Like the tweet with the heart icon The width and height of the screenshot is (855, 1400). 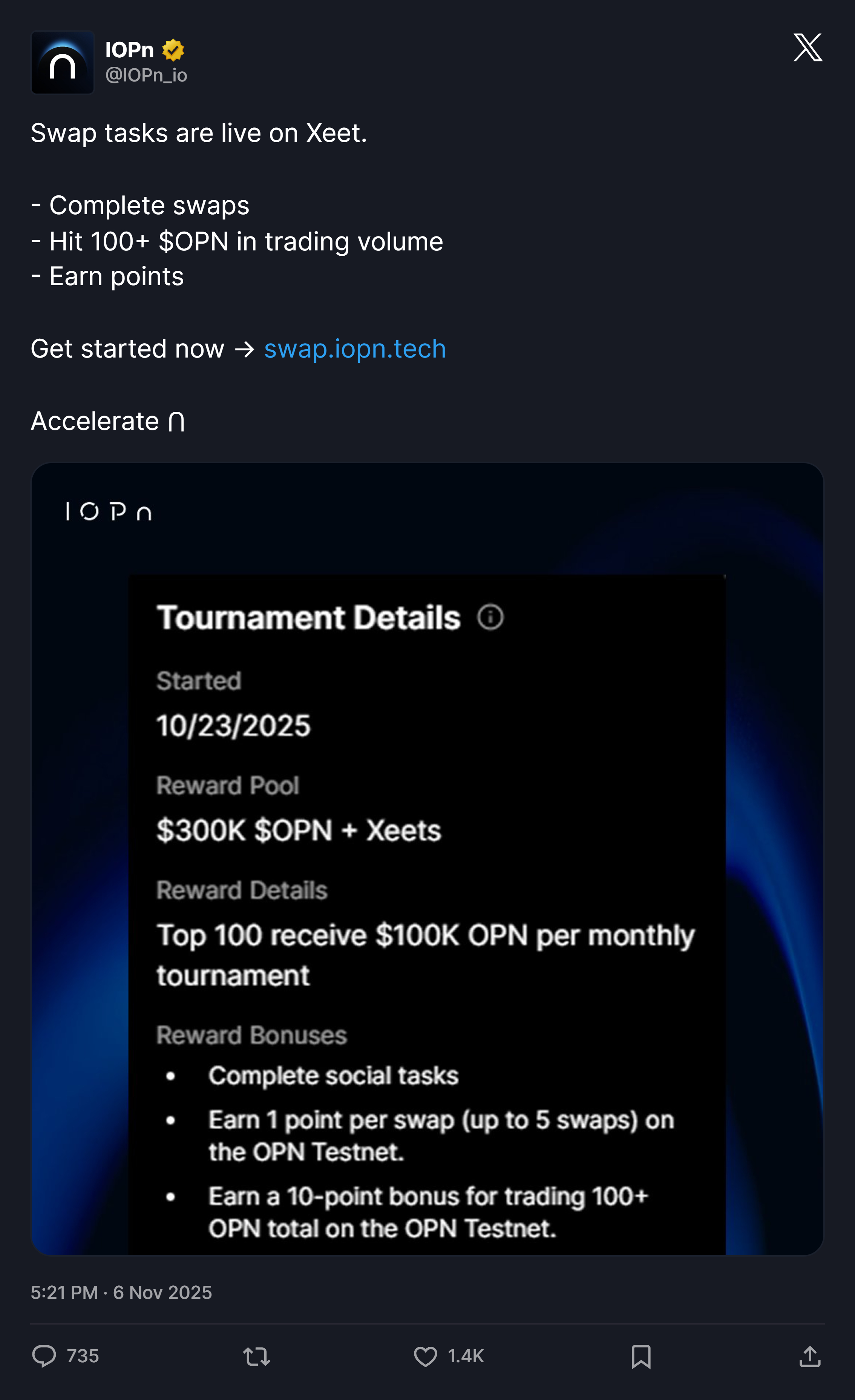click(425, 1356)
